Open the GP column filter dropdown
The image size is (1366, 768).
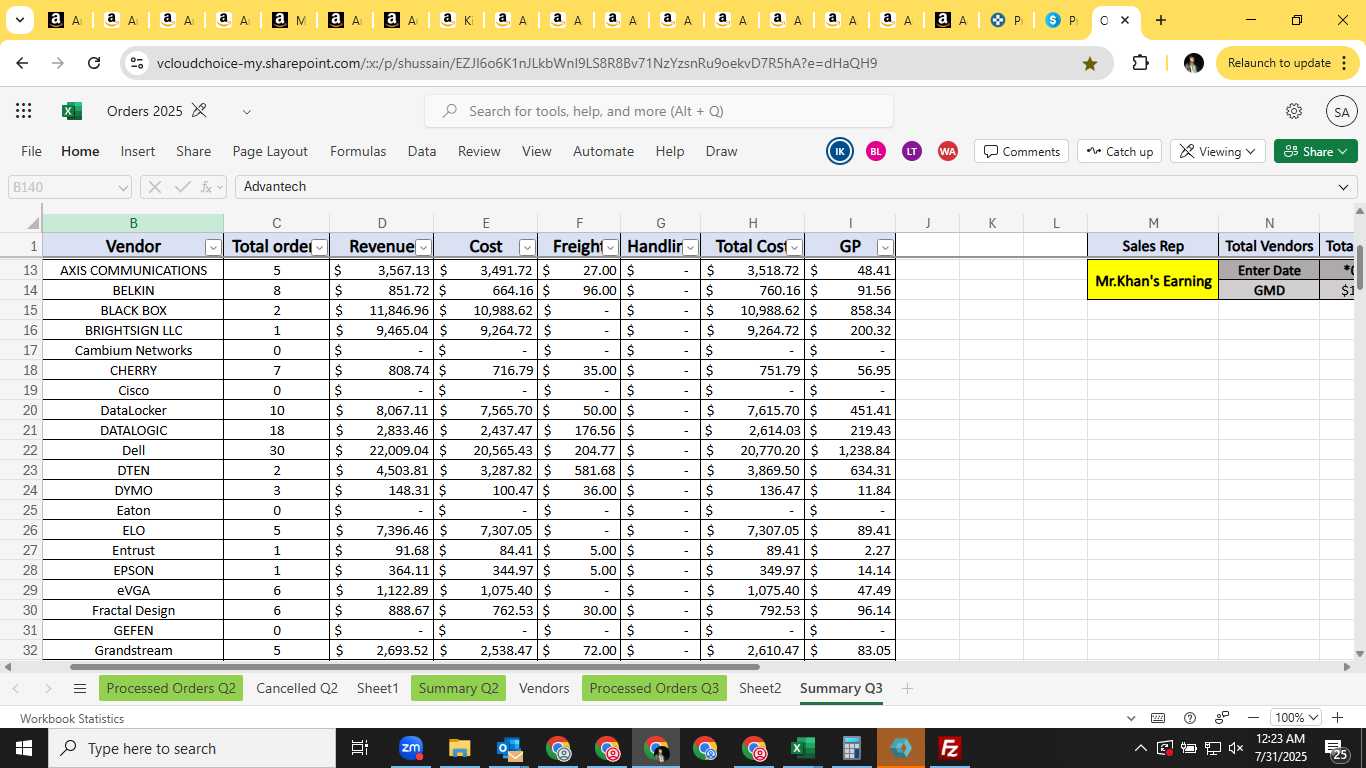point(885,247)
